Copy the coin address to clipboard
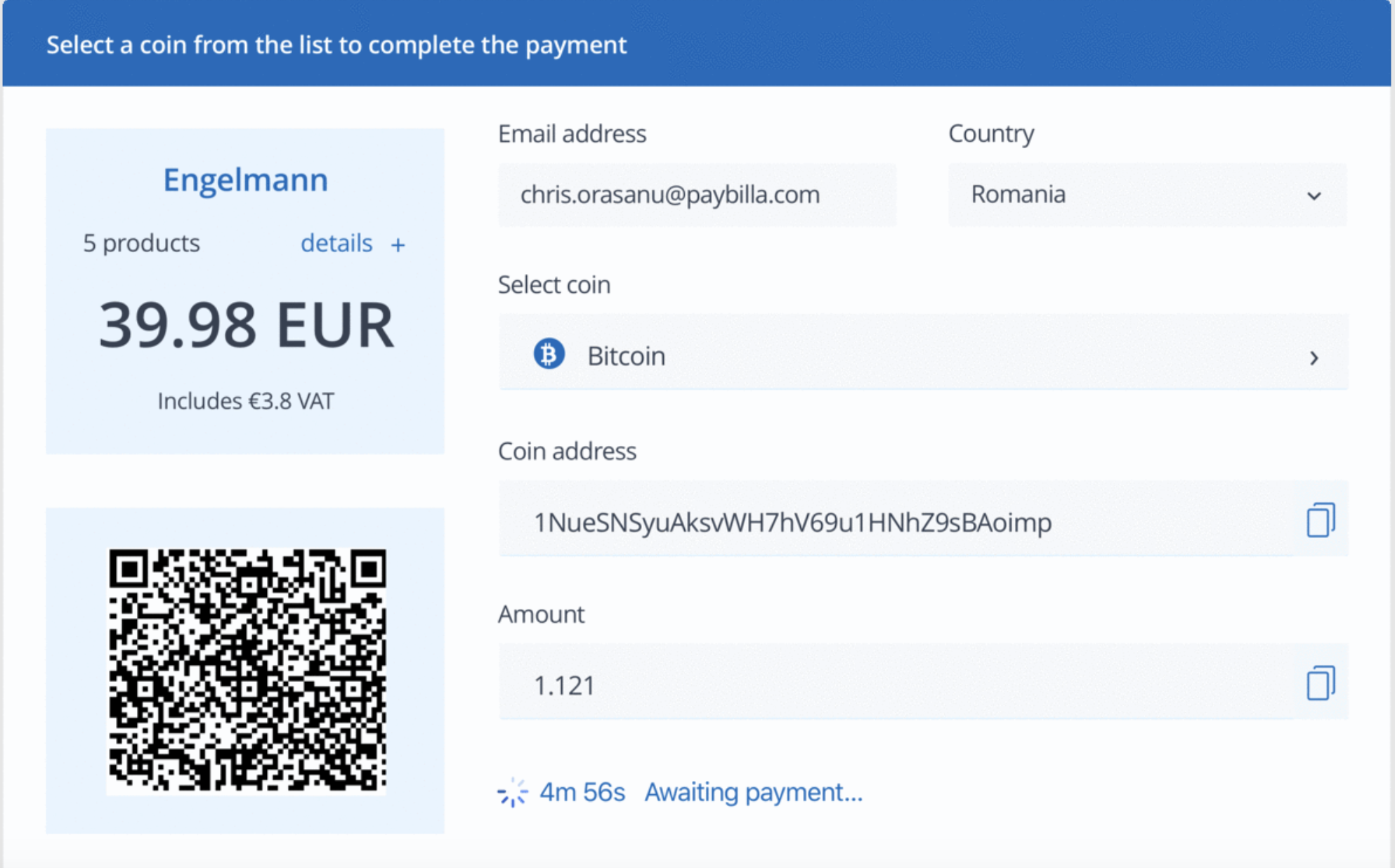The height and width of the screenshot is (868, 1395). point(1320,520)
